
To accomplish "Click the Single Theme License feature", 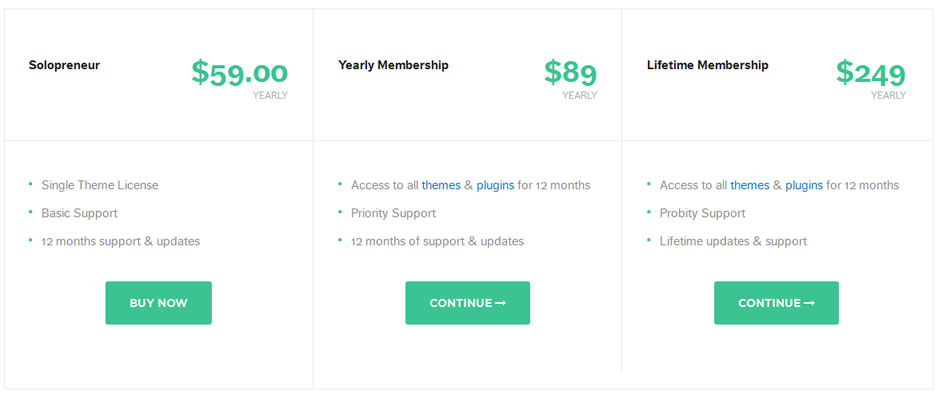I will [100, 185].
